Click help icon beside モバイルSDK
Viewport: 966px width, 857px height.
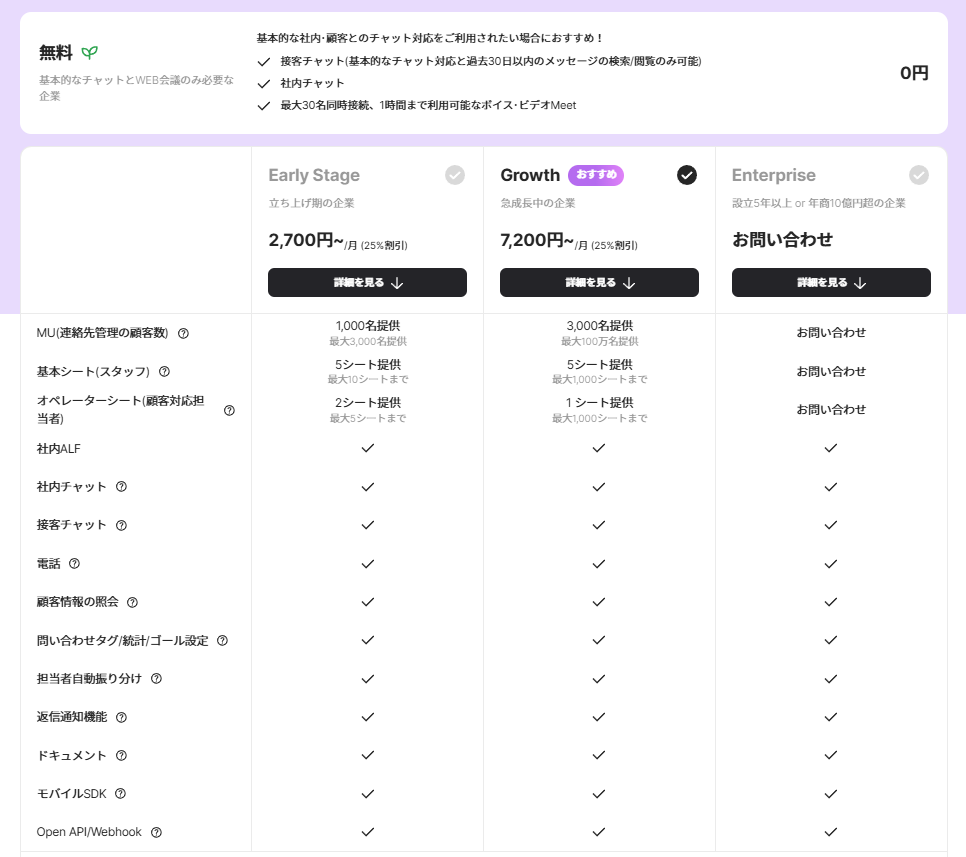(120, 793)
